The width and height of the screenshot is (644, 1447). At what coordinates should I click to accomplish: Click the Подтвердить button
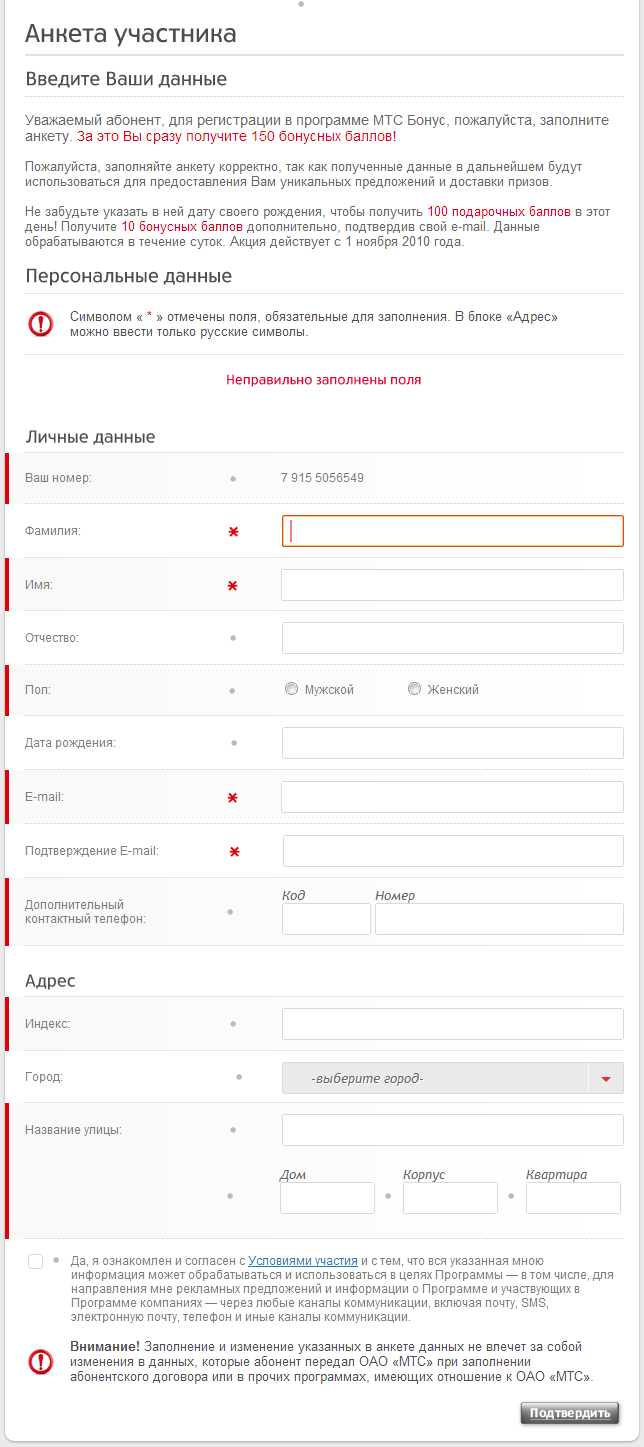570,1413
